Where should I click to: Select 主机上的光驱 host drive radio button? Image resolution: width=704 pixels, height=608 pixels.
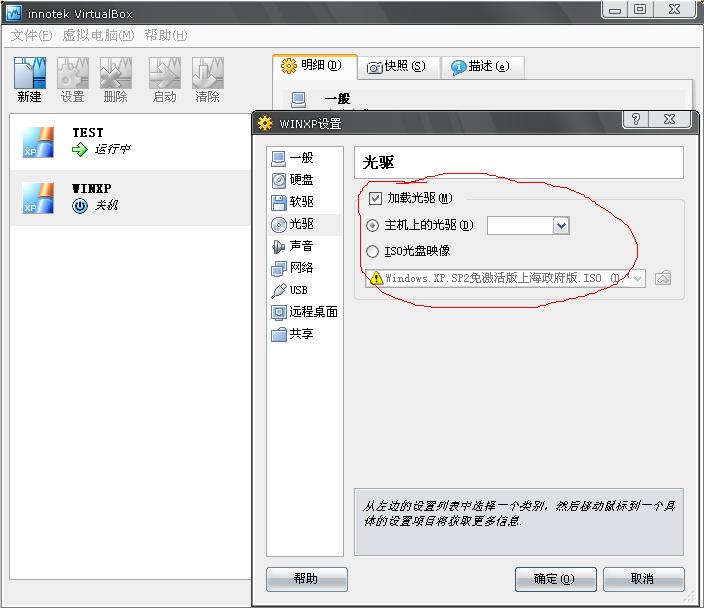pyautogui.click(x=372, y=225)
